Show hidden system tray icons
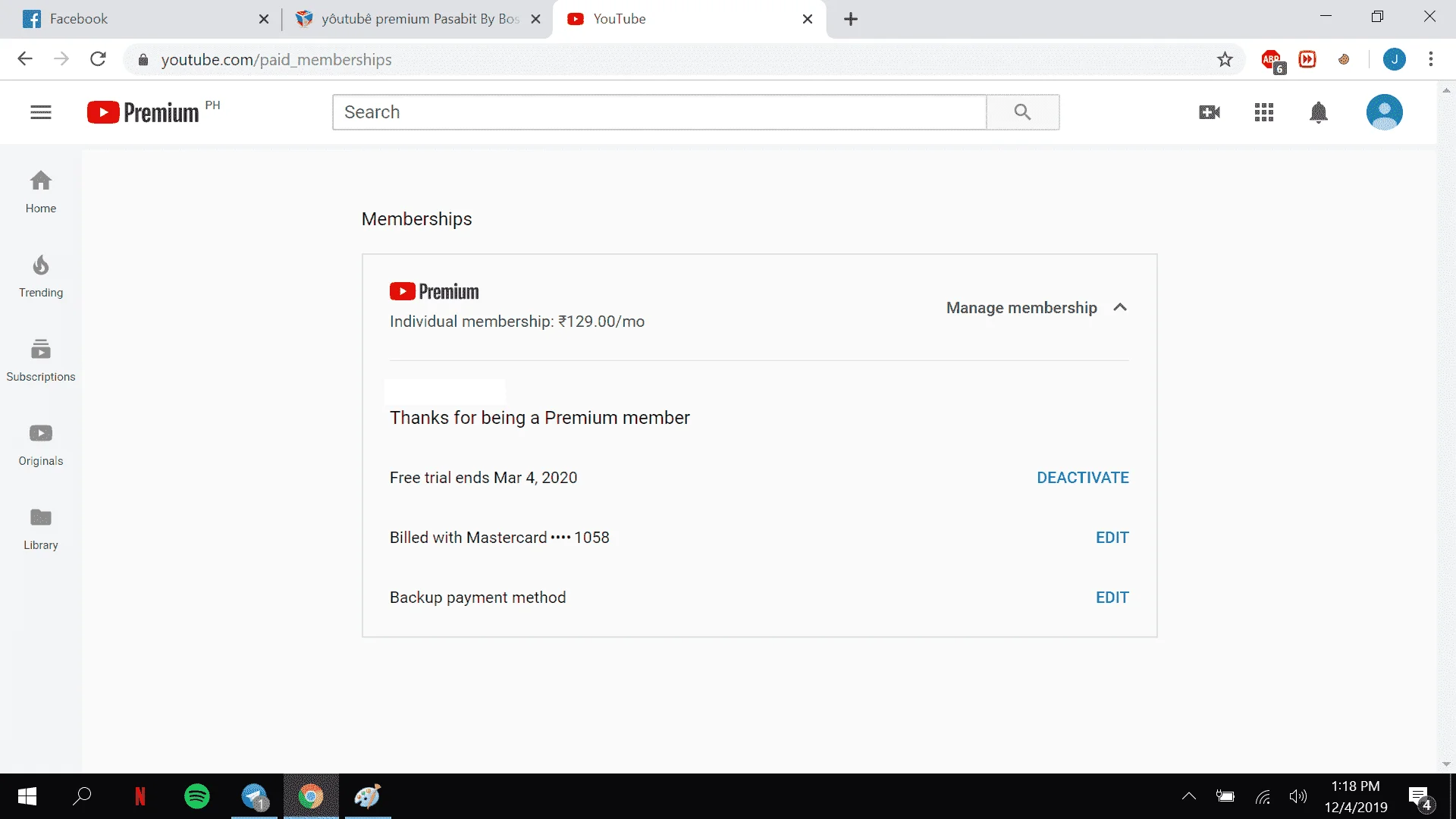 tap(1189, 796)
